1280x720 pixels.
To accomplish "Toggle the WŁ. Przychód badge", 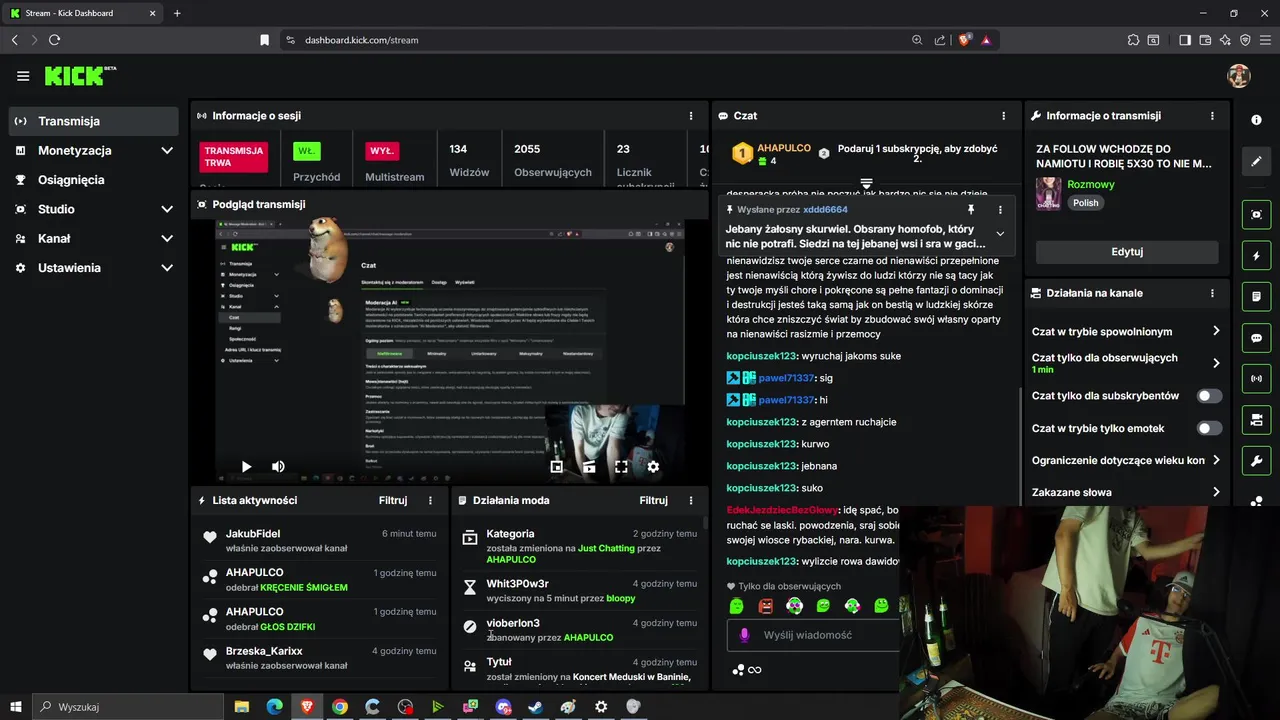I will [306, 152].
